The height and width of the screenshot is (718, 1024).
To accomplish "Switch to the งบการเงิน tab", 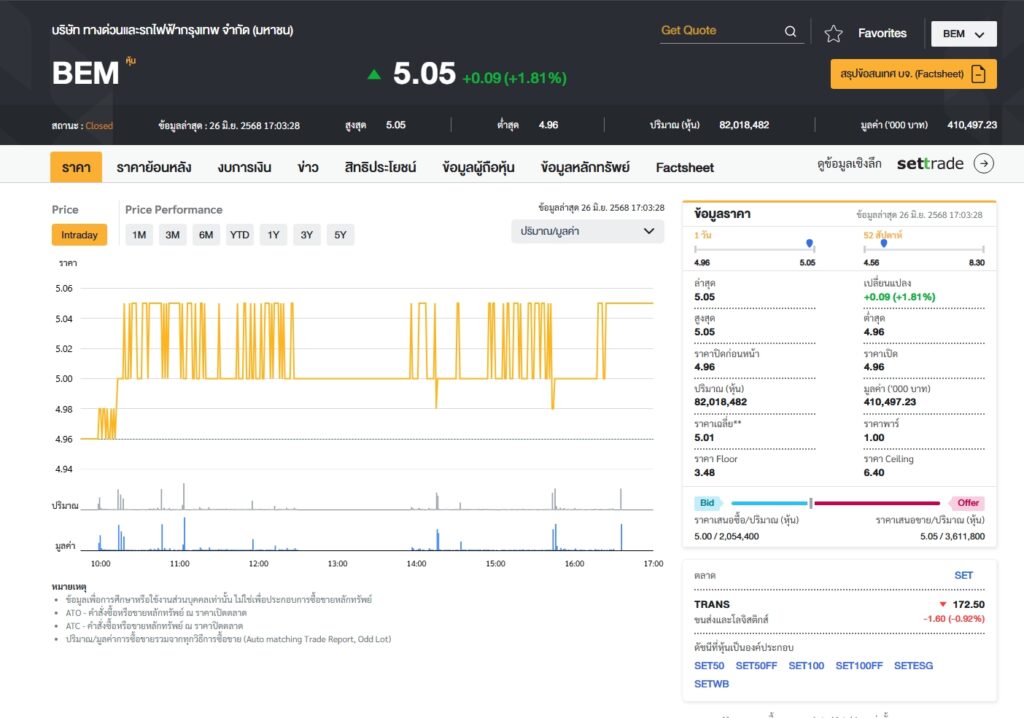I will 244,167.
